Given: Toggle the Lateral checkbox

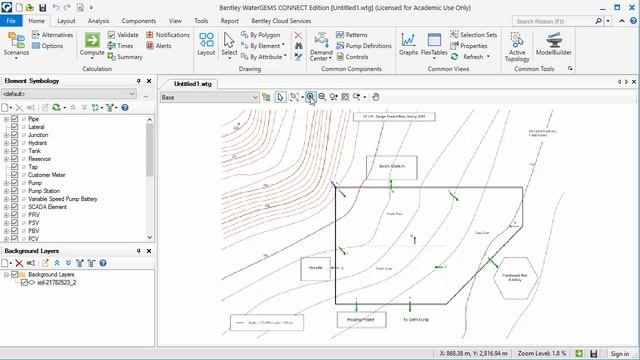Looking at the screenshot, I should 15,127.
